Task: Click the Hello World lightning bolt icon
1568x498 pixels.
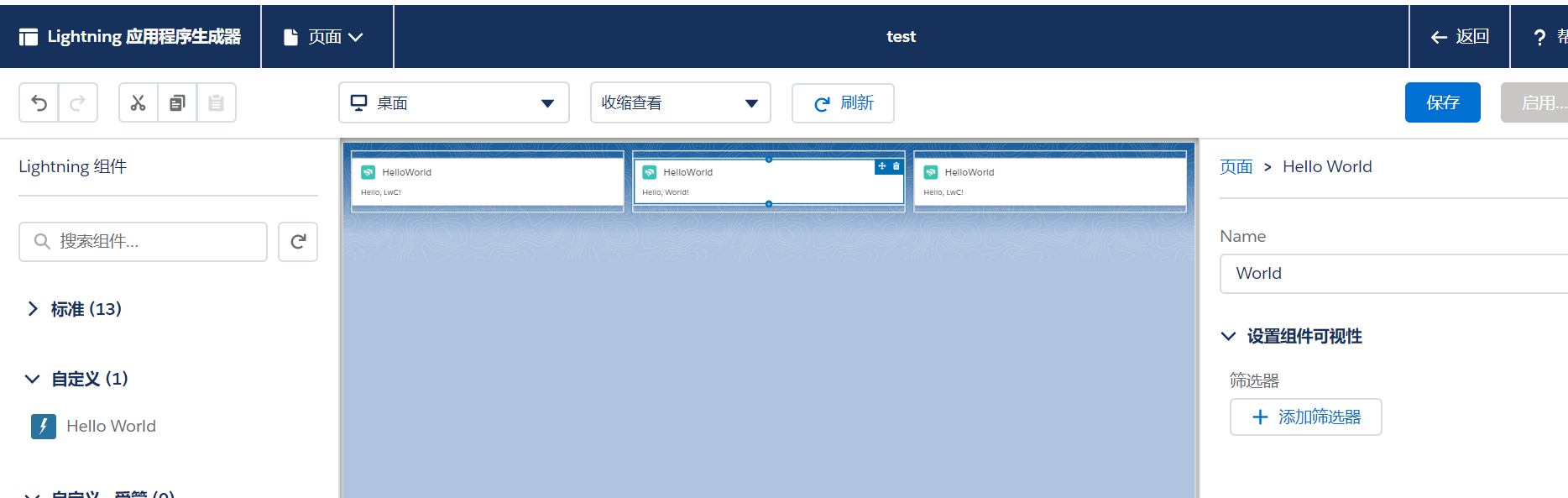Action: [x=44, y=427]
